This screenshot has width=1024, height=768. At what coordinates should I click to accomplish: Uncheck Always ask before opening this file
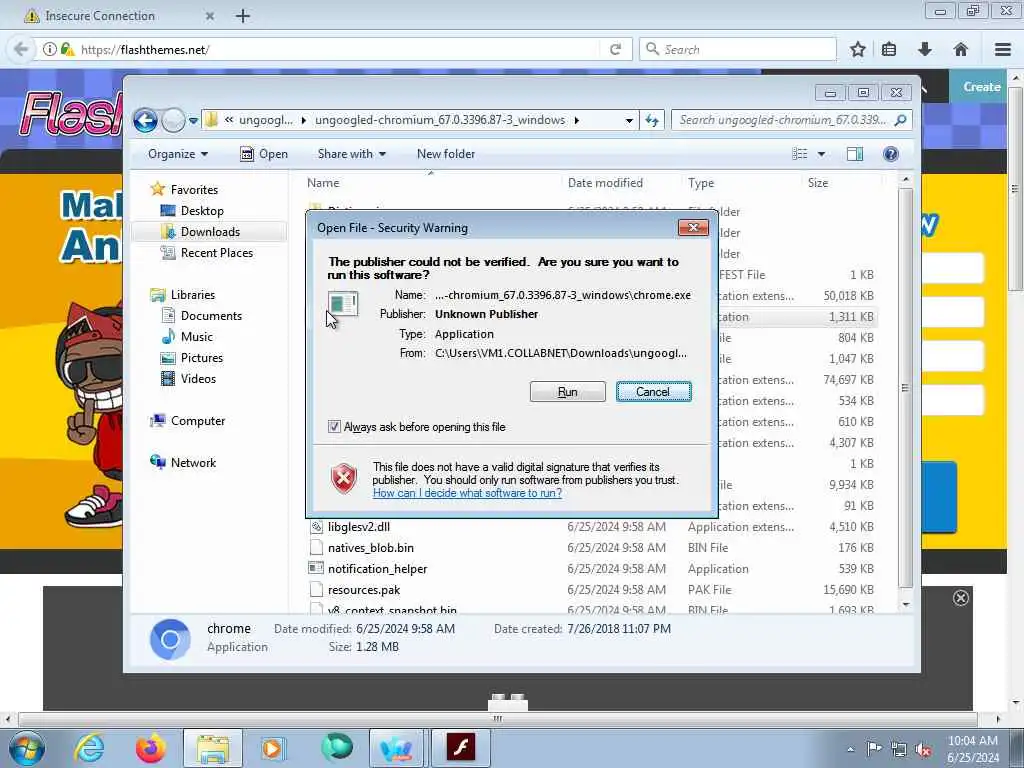tap(334, 426)
